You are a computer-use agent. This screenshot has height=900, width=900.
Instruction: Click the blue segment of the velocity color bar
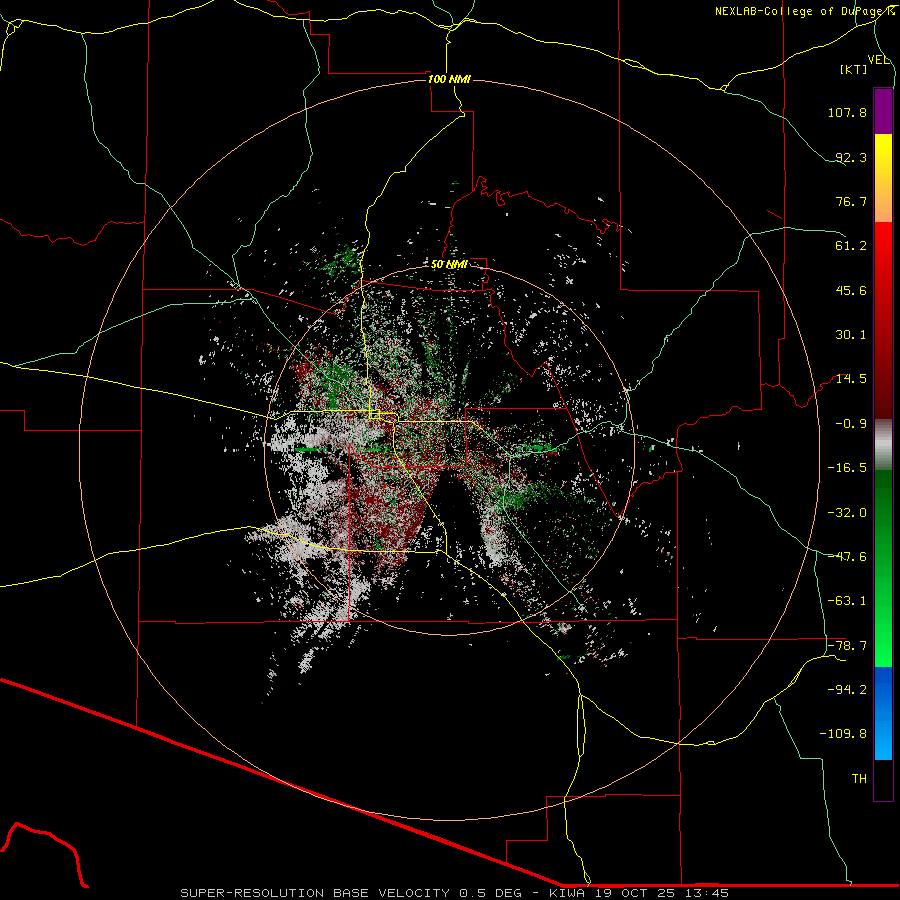pos(883,713)
